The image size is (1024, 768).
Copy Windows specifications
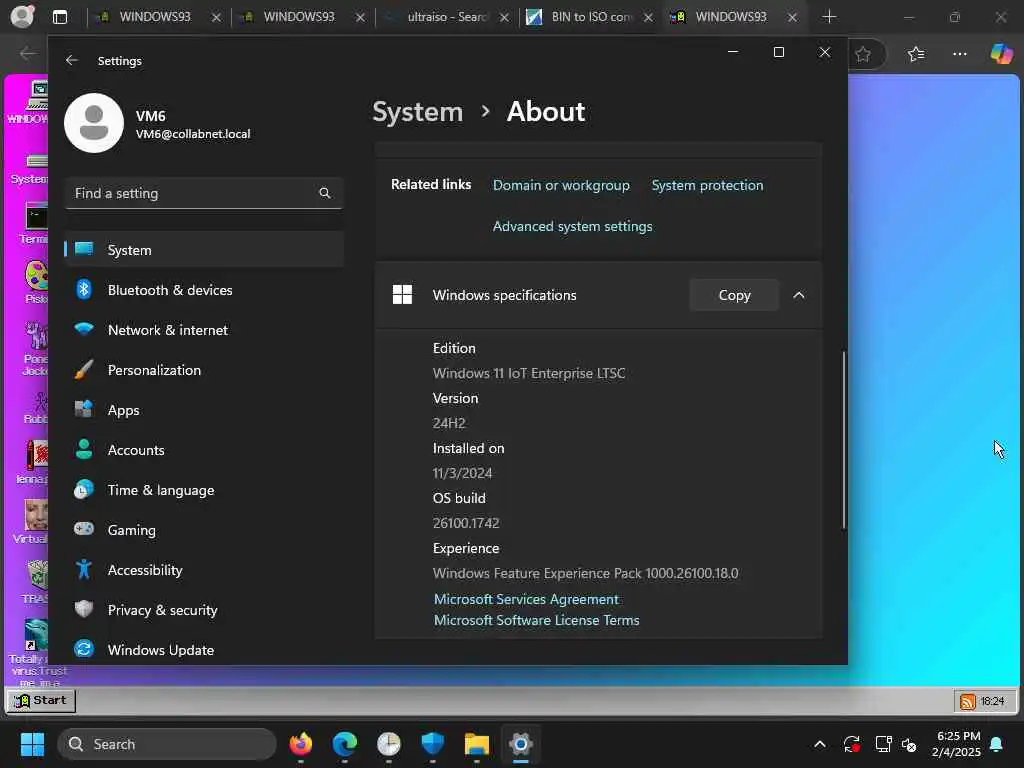pos(734,295)
